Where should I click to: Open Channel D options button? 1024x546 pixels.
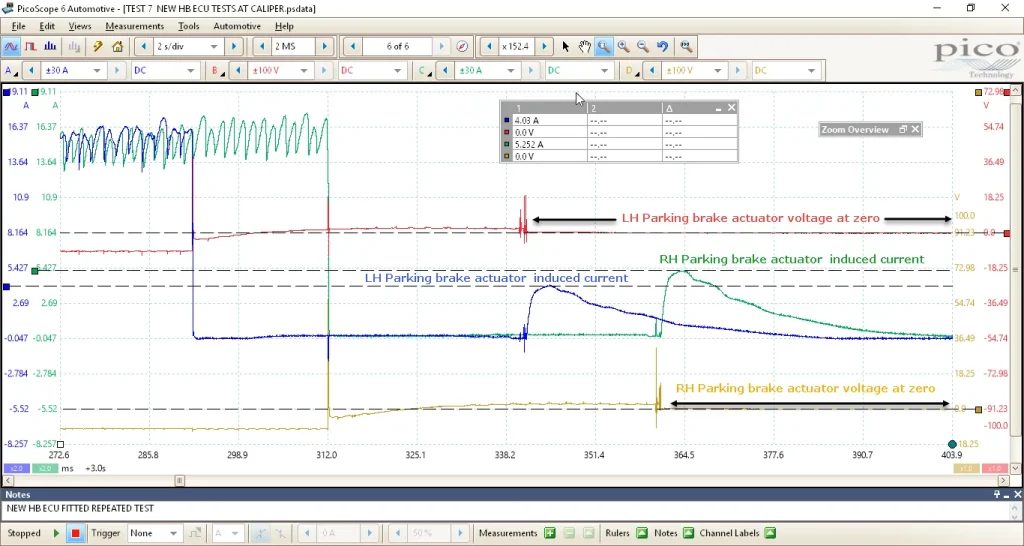click(630, 71)
